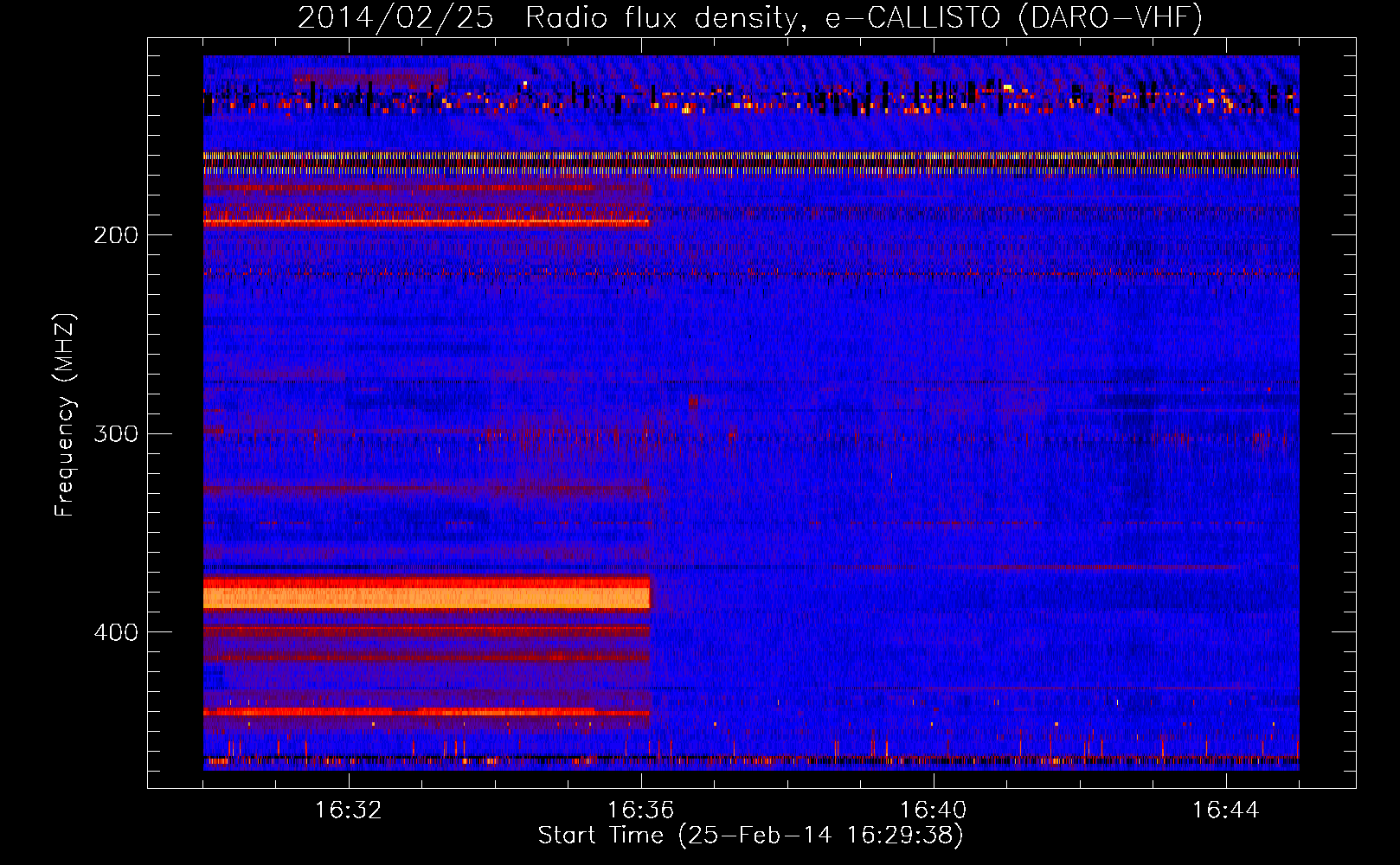The height and width of the screenshot is (865, 1400).
Task: Select the 200 frequency tick label
Action: [x=116, y=235]
